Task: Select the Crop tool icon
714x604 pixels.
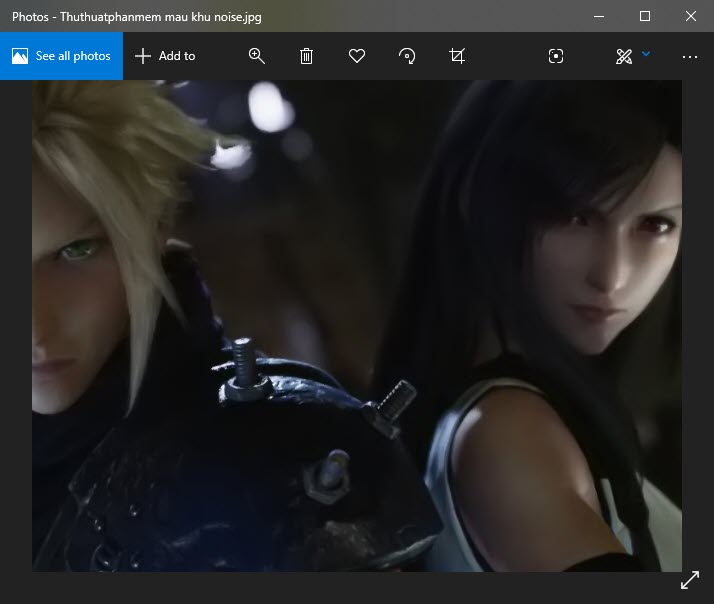Action: [457, 56]
